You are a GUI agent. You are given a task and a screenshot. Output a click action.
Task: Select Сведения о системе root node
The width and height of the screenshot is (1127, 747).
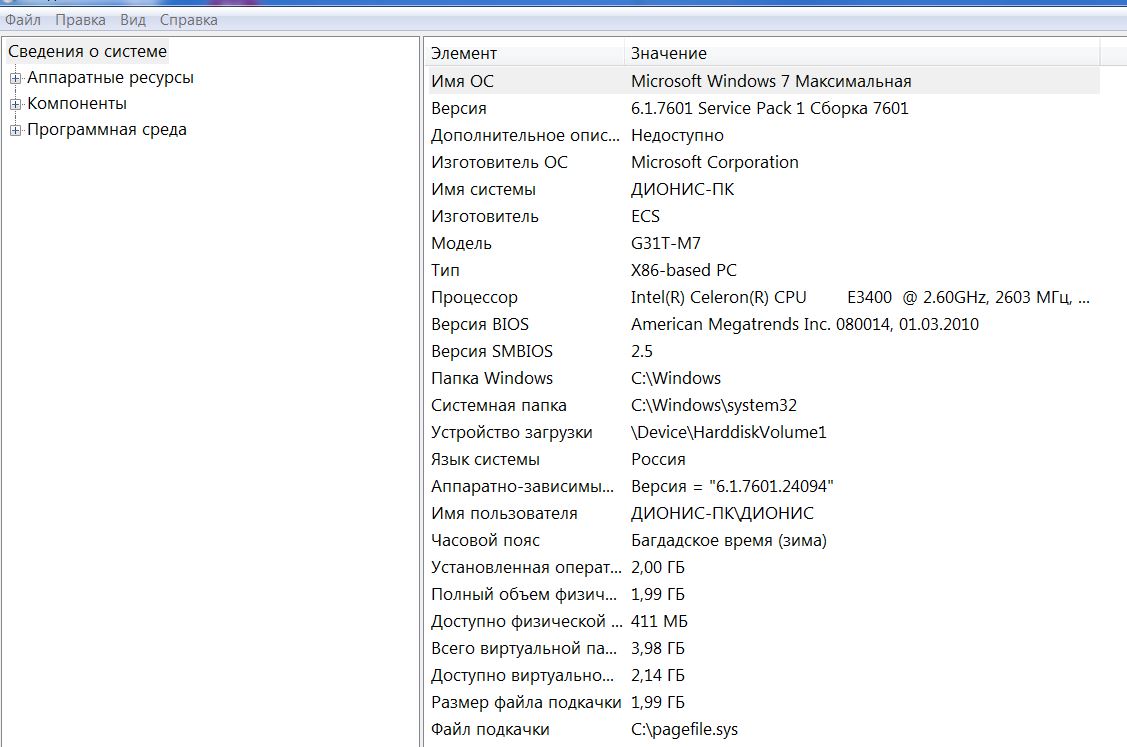(88, 52)
